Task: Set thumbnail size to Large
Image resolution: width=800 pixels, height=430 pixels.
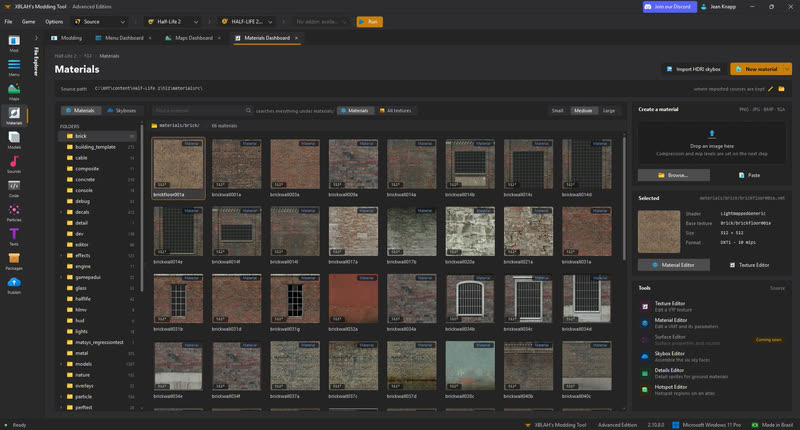Action: pyautogui.click(x=609, y=110)
